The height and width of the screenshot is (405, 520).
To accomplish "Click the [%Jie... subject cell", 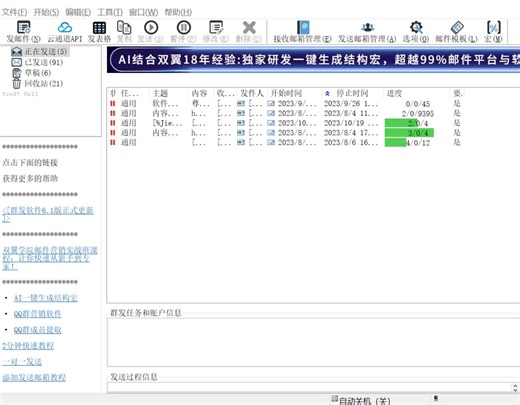I will click(x=167, y=123).
